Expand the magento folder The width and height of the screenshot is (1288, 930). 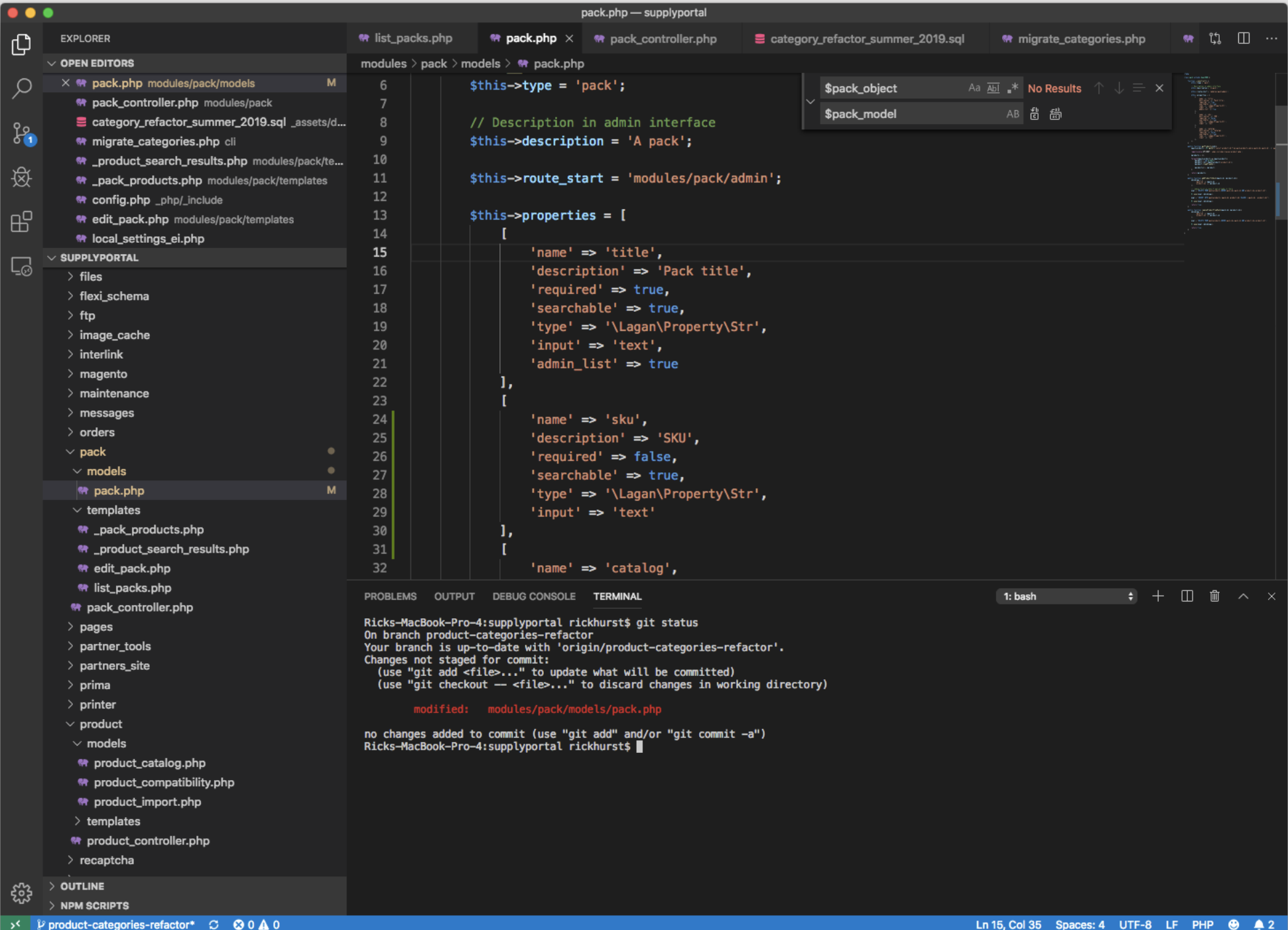coord(195,374)
